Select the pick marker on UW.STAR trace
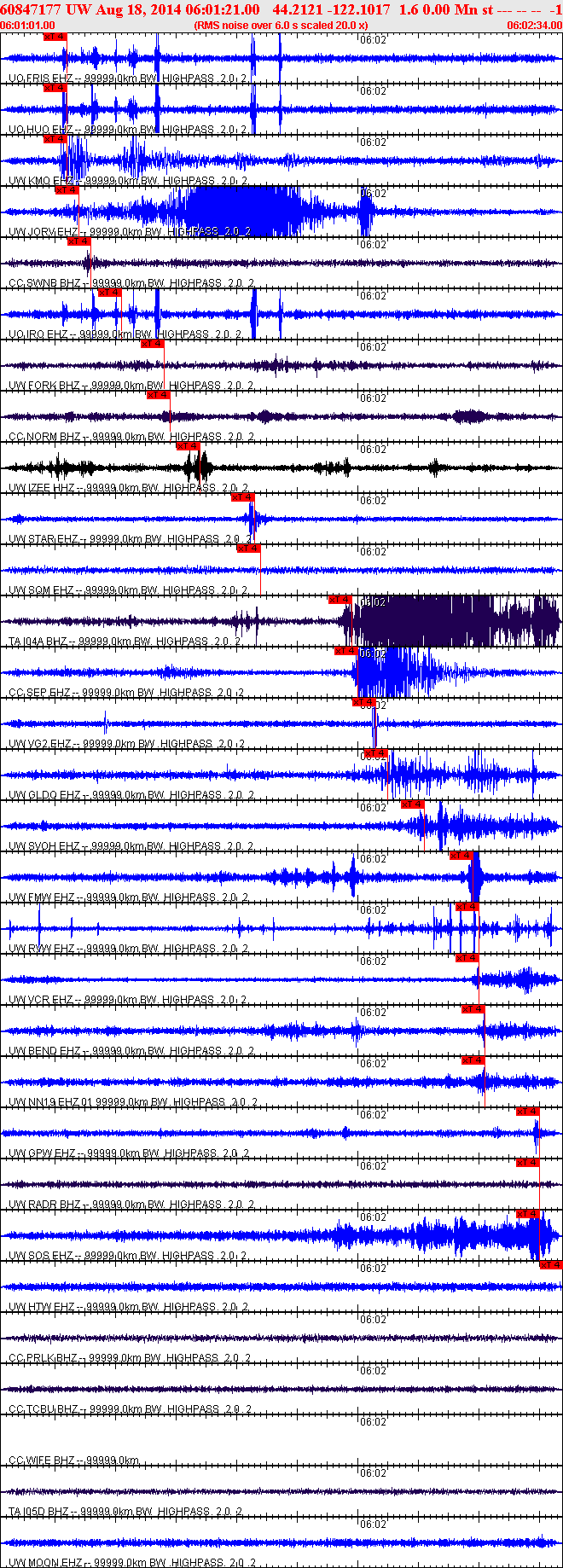Viewport: 563px width, 1568px height. [243, 497]
